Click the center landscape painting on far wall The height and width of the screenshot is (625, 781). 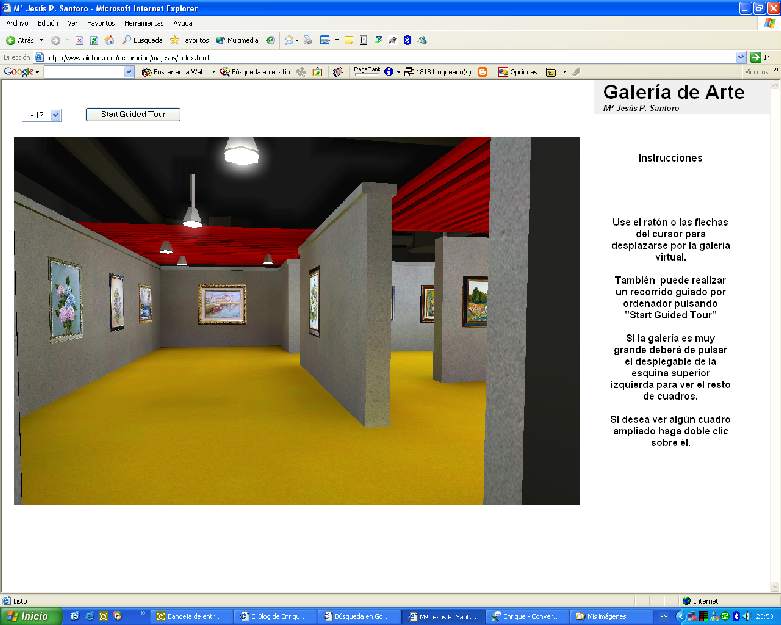pos(222,304)
